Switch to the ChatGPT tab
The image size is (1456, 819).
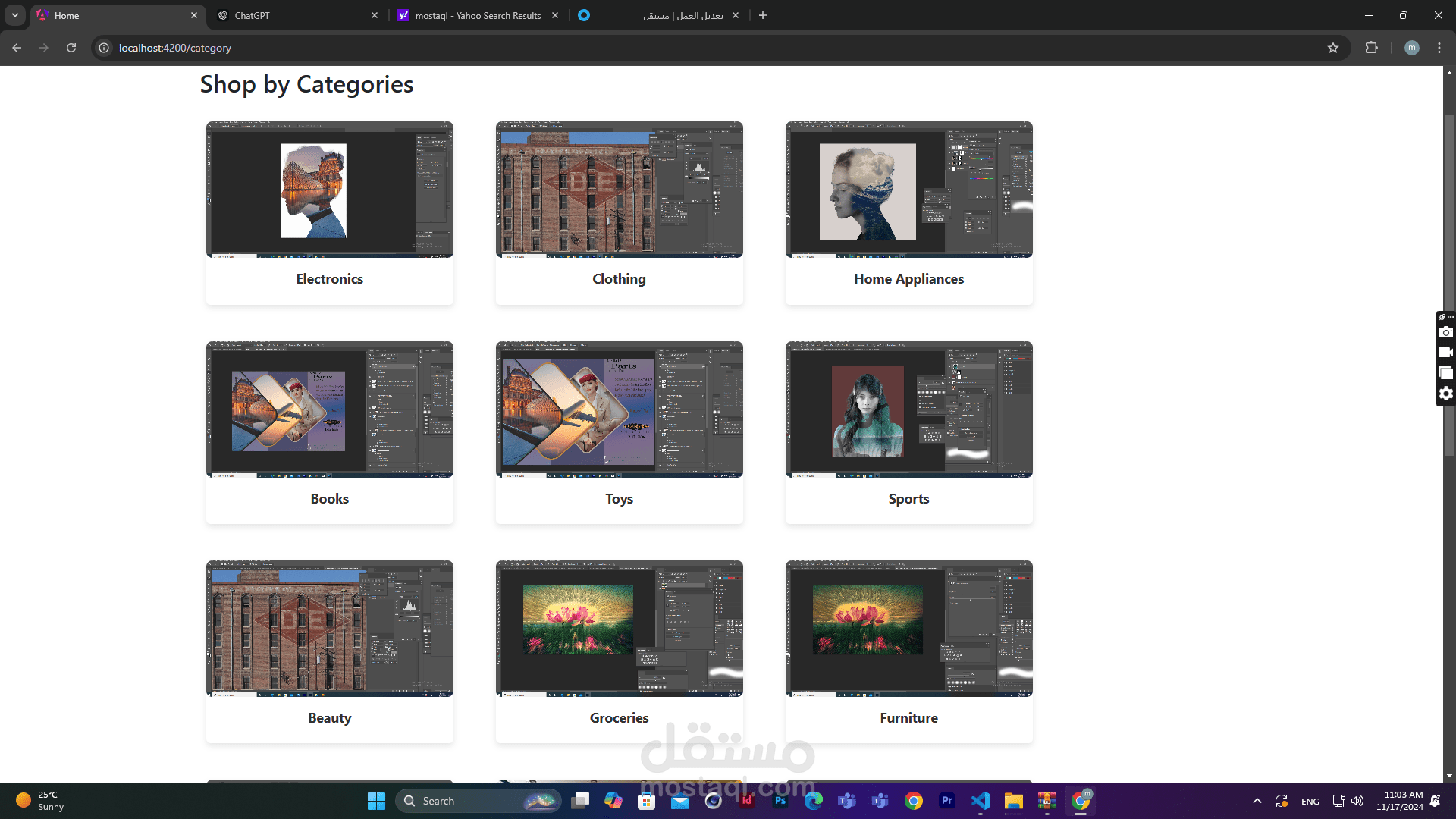296,15
